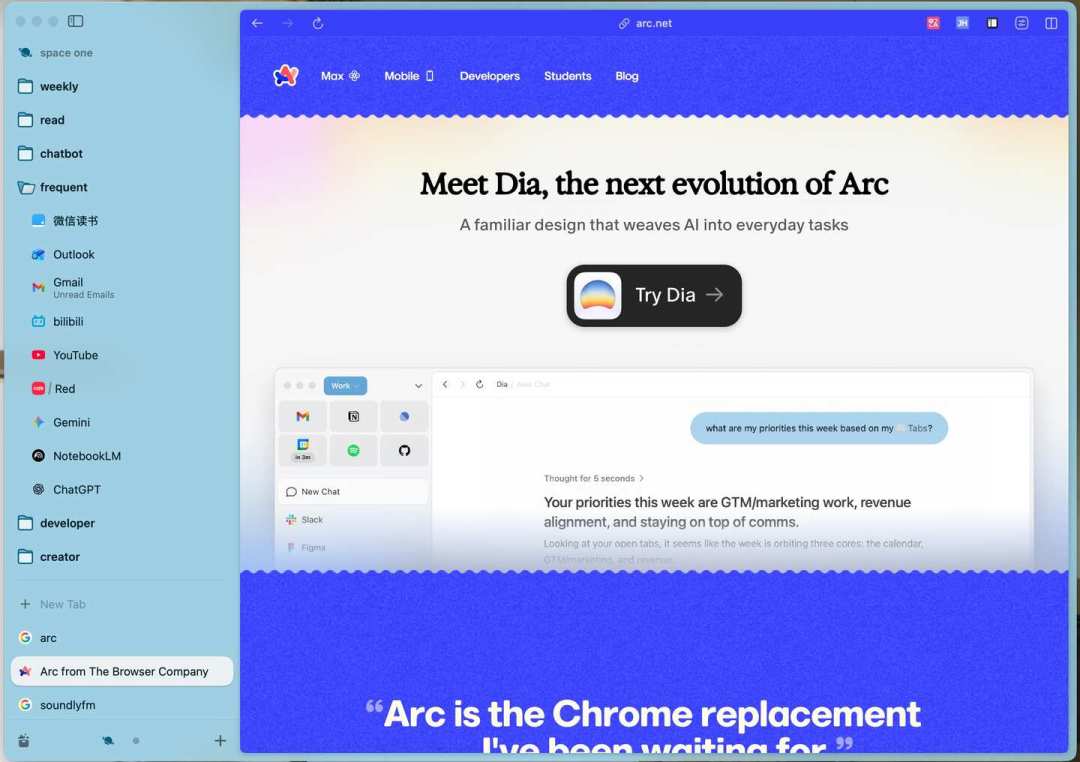Select the space one label
This screenshot has width=1080, height=762.
[66, 53]
